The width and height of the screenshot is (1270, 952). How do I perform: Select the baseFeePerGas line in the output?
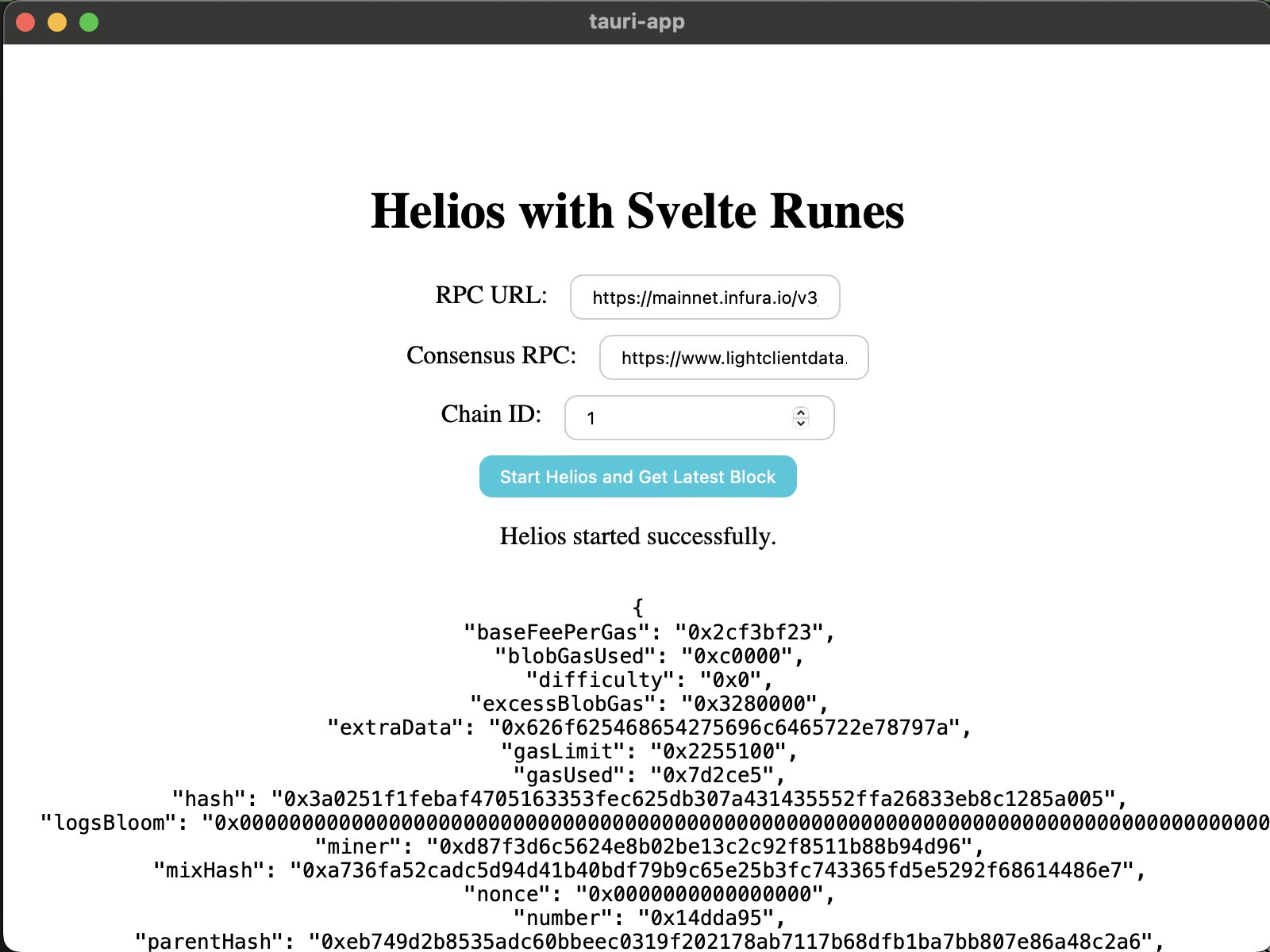click(649, 632)
